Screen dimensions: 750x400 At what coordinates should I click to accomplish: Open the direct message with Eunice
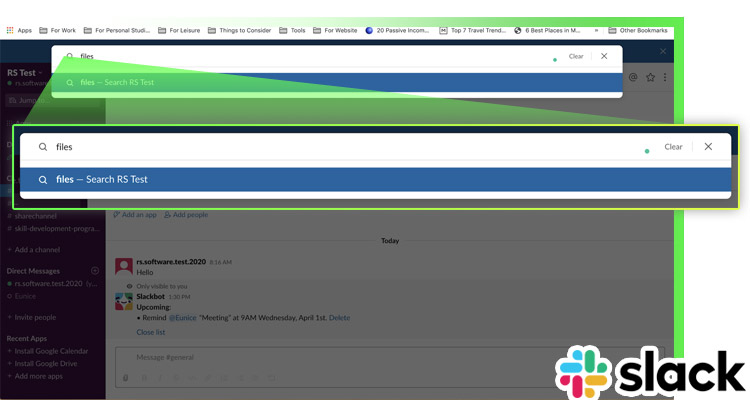point(22,296)
